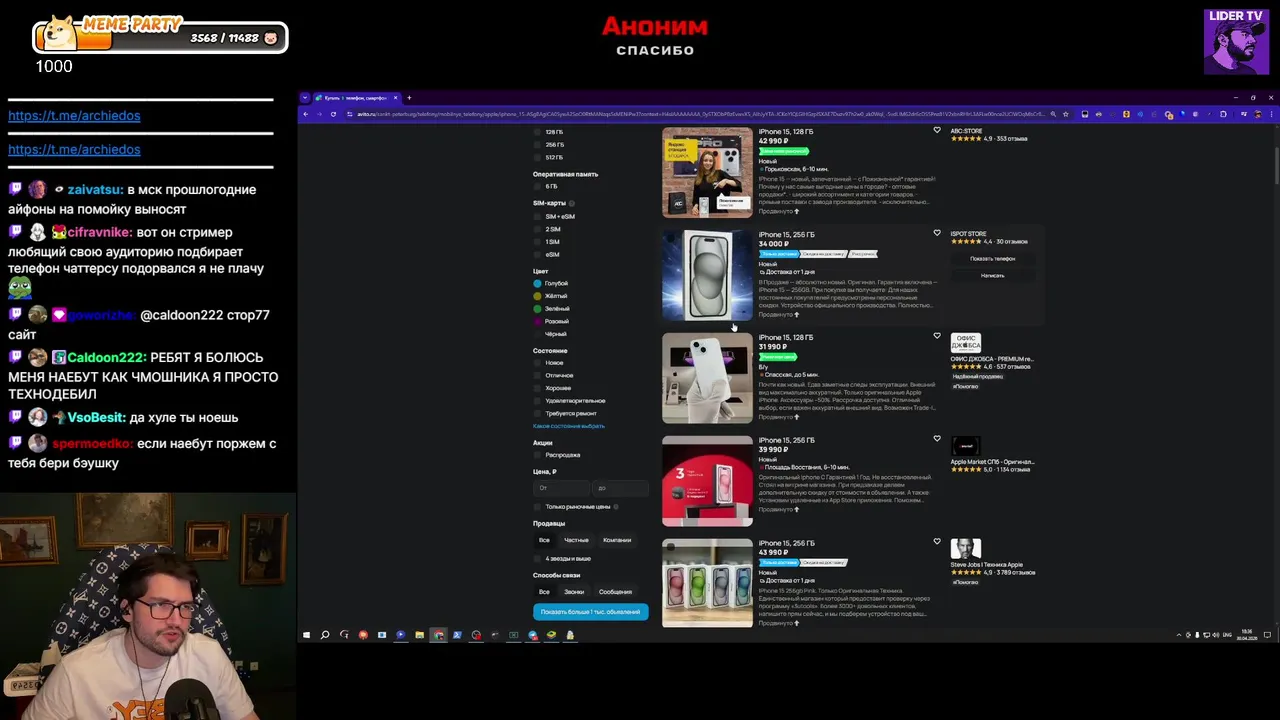Favorite the iPhone 15 256 GB 34 000 listing
1280x720 pixels.
tap(937, 233)
